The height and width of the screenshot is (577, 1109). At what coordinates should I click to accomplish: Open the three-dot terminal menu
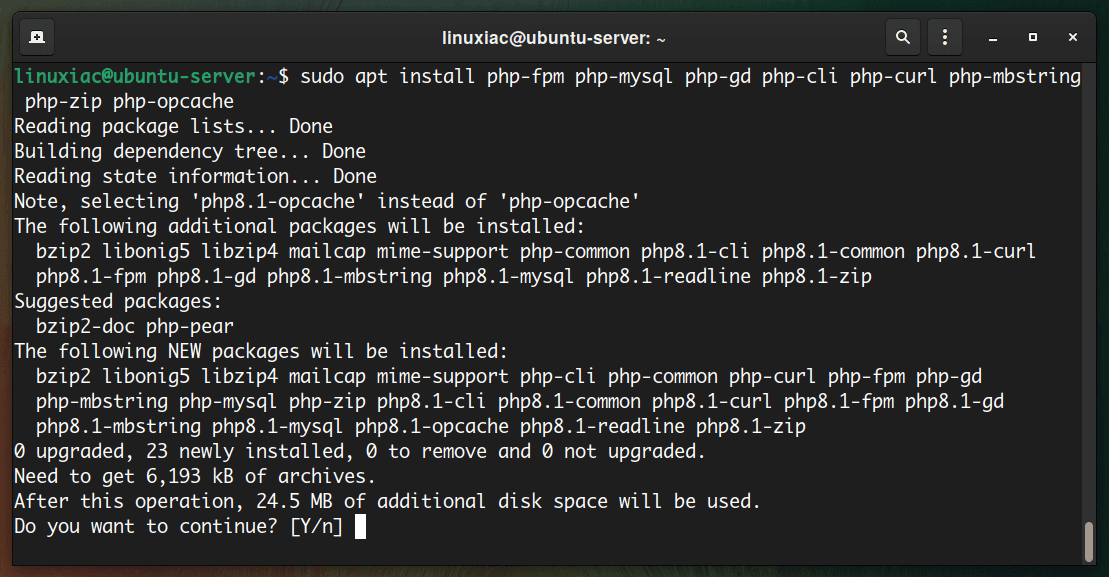pyautogui.click(x=944, y=37)
